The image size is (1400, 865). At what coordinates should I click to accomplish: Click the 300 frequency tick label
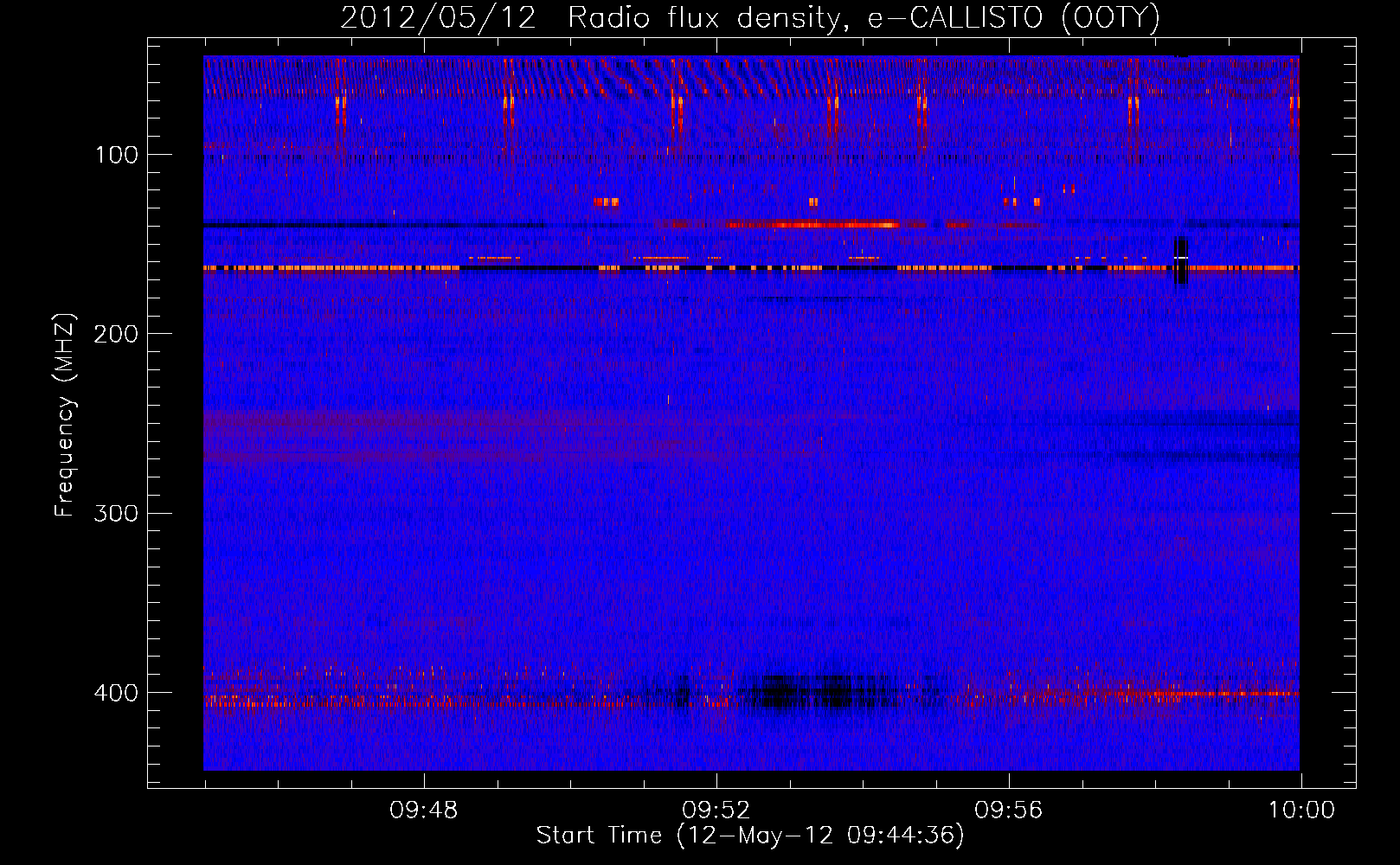pyautogui.click(x=116, y=514)
